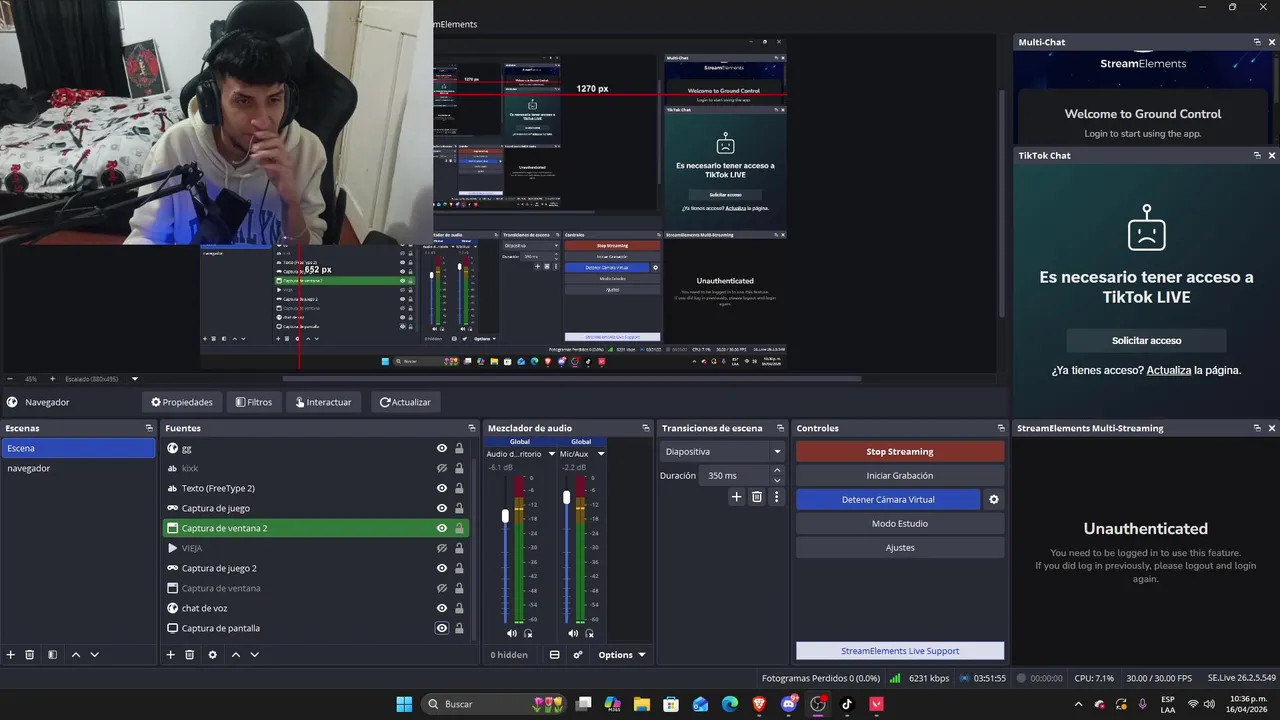Pop out the Fuentes dock panel icon
This screenshot has width=1280, height=720.
(x=471, y=428)
